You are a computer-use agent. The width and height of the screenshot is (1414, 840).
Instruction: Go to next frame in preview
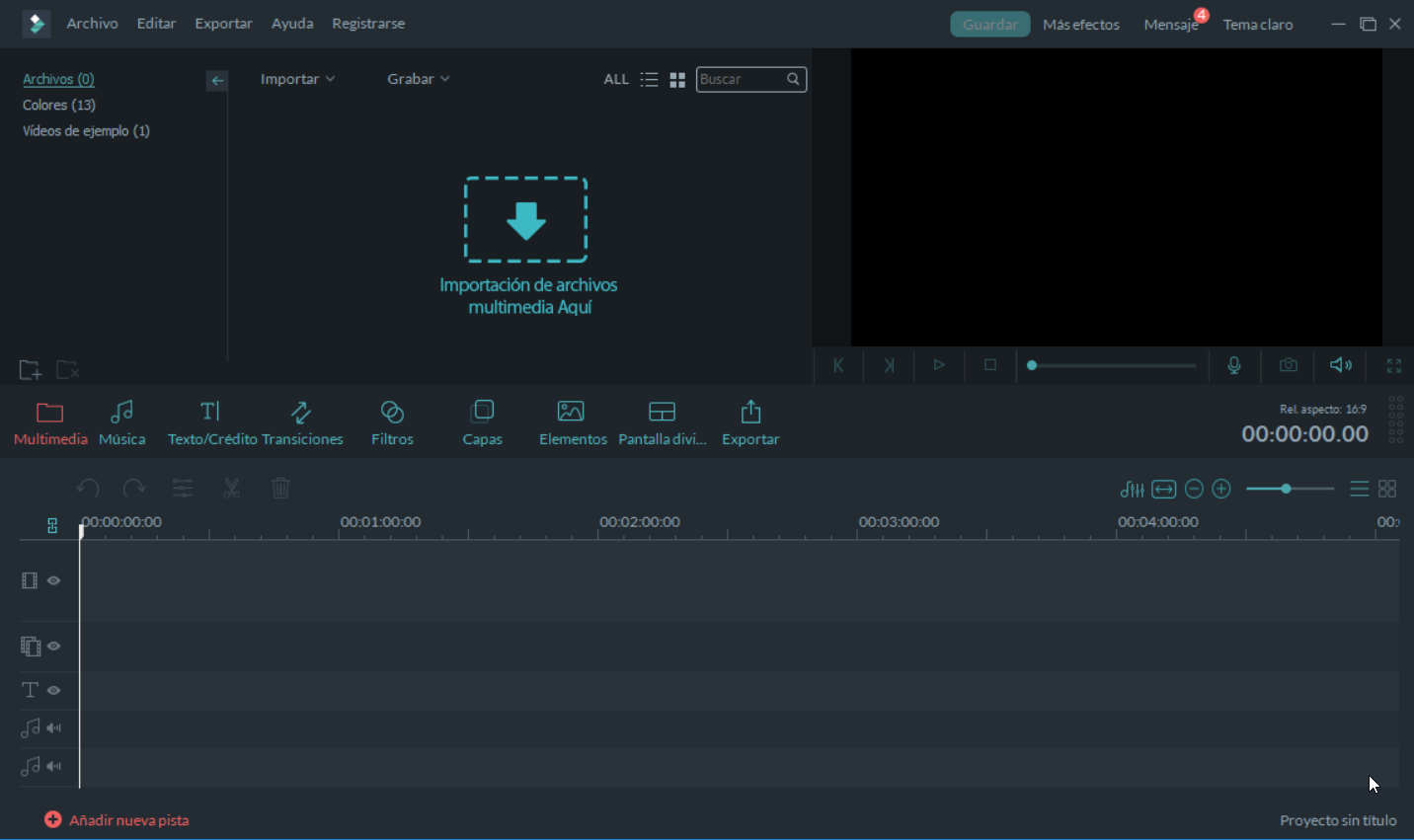[889, 365]
